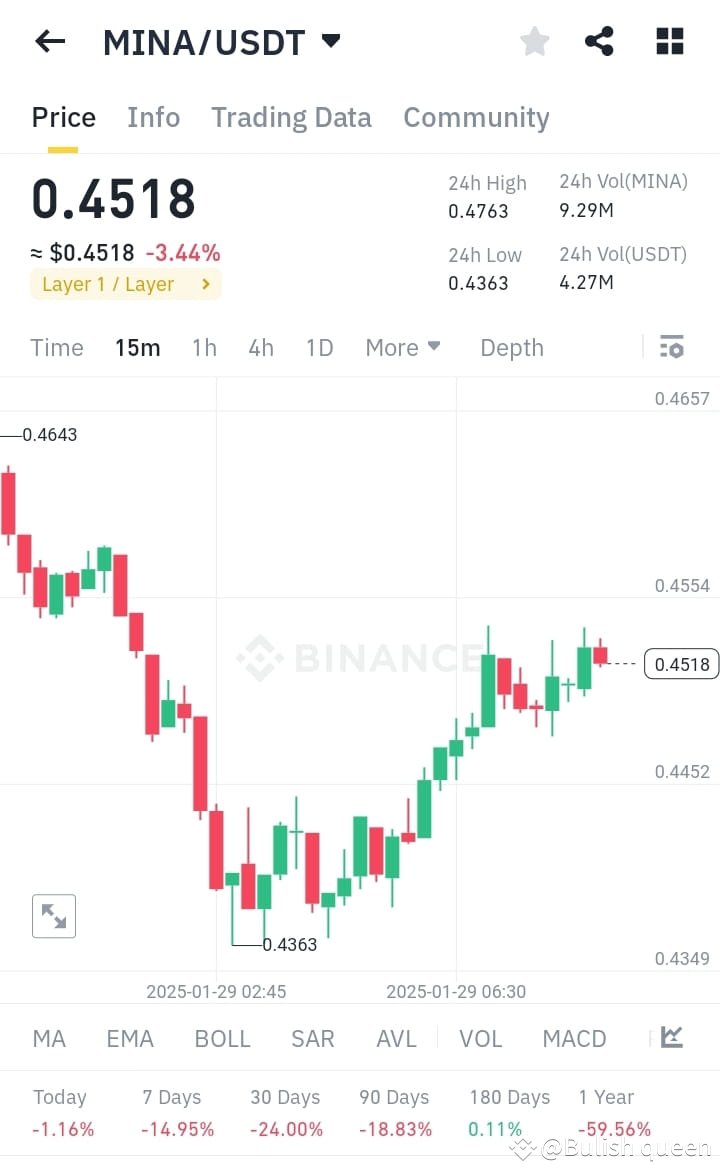Tap the back arrow icon

[x=50, y=41]
